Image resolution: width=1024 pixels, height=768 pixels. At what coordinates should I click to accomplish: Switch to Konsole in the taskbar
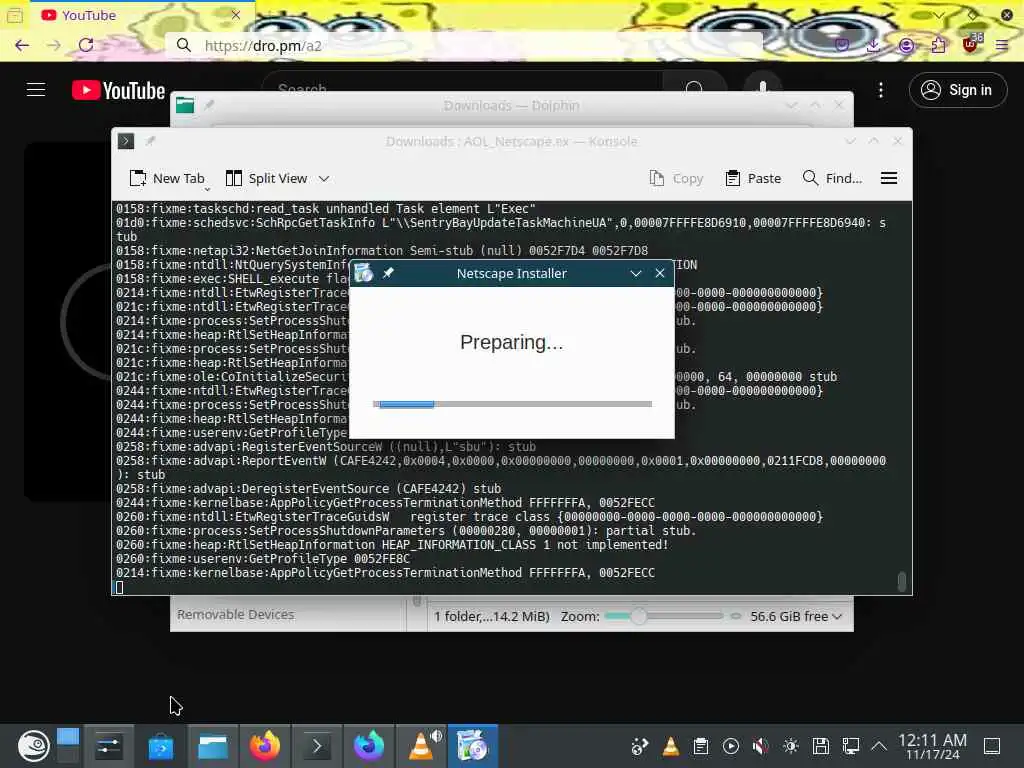(x=317, y=746)
